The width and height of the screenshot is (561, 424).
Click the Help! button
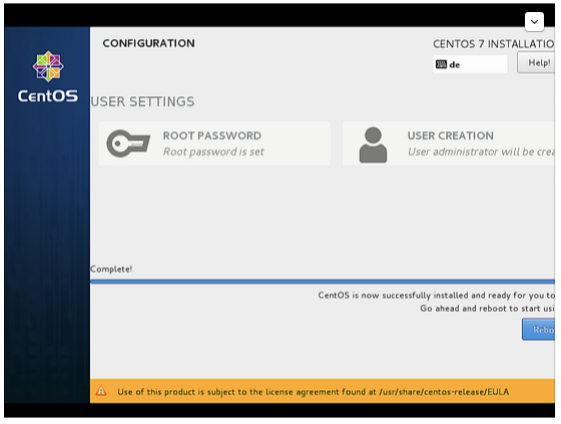[x=536, y=63]
